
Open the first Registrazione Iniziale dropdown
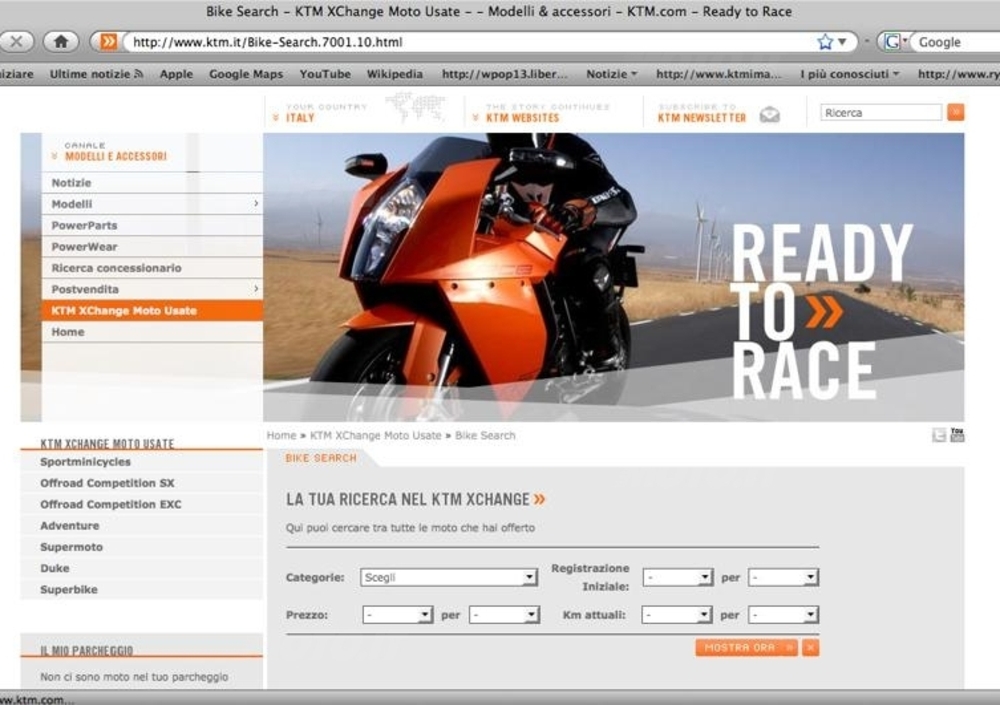pyautogui.click(x=677, y=578)
